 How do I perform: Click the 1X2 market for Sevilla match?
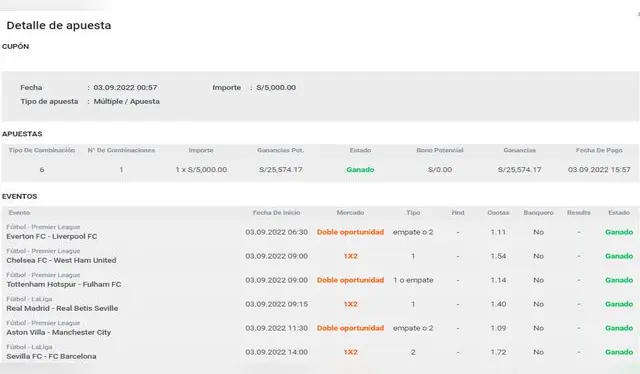click(350, 352)
